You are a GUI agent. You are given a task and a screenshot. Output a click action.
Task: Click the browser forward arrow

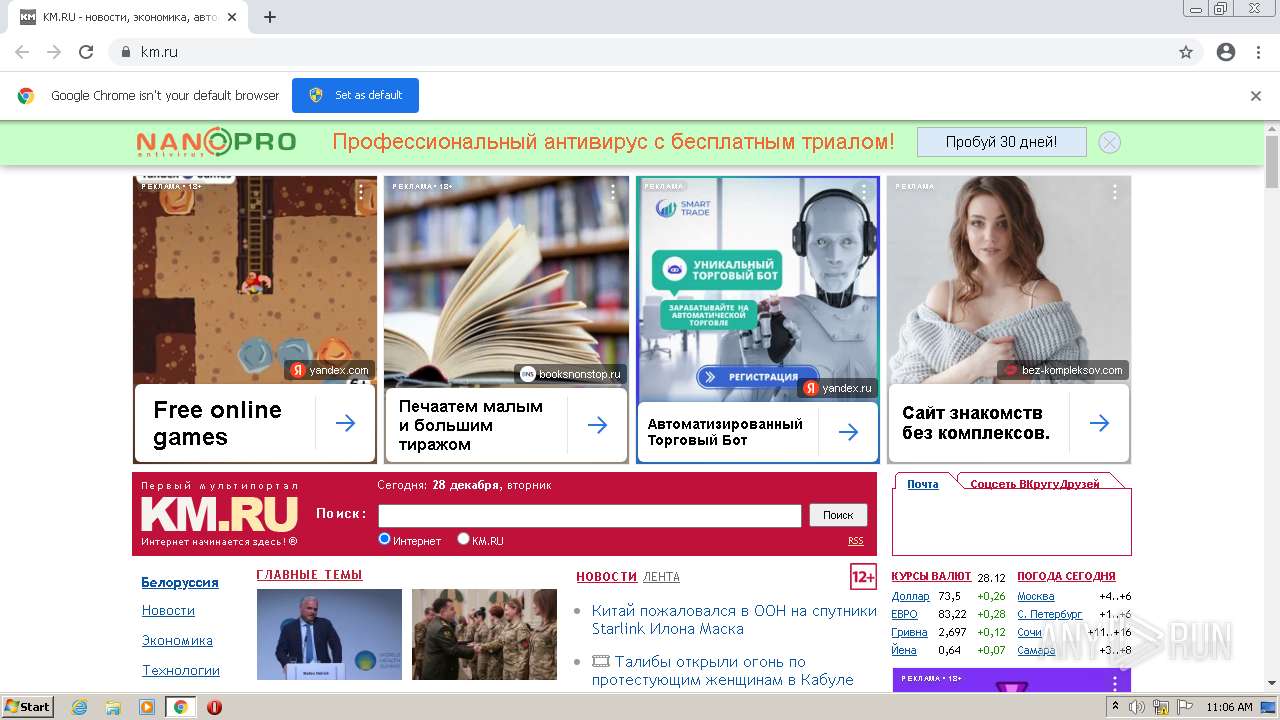(54, 52)
